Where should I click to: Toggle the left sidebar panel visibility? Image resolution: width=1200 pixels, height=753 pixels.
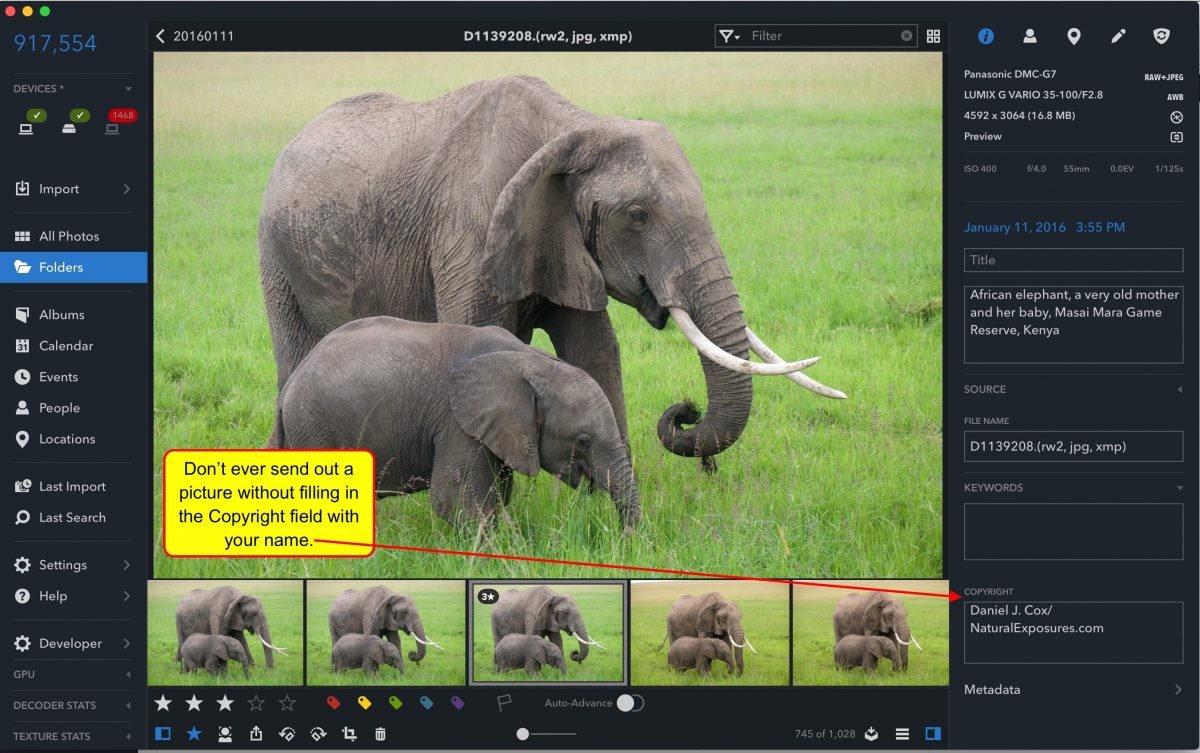click(x=163, y=734)
